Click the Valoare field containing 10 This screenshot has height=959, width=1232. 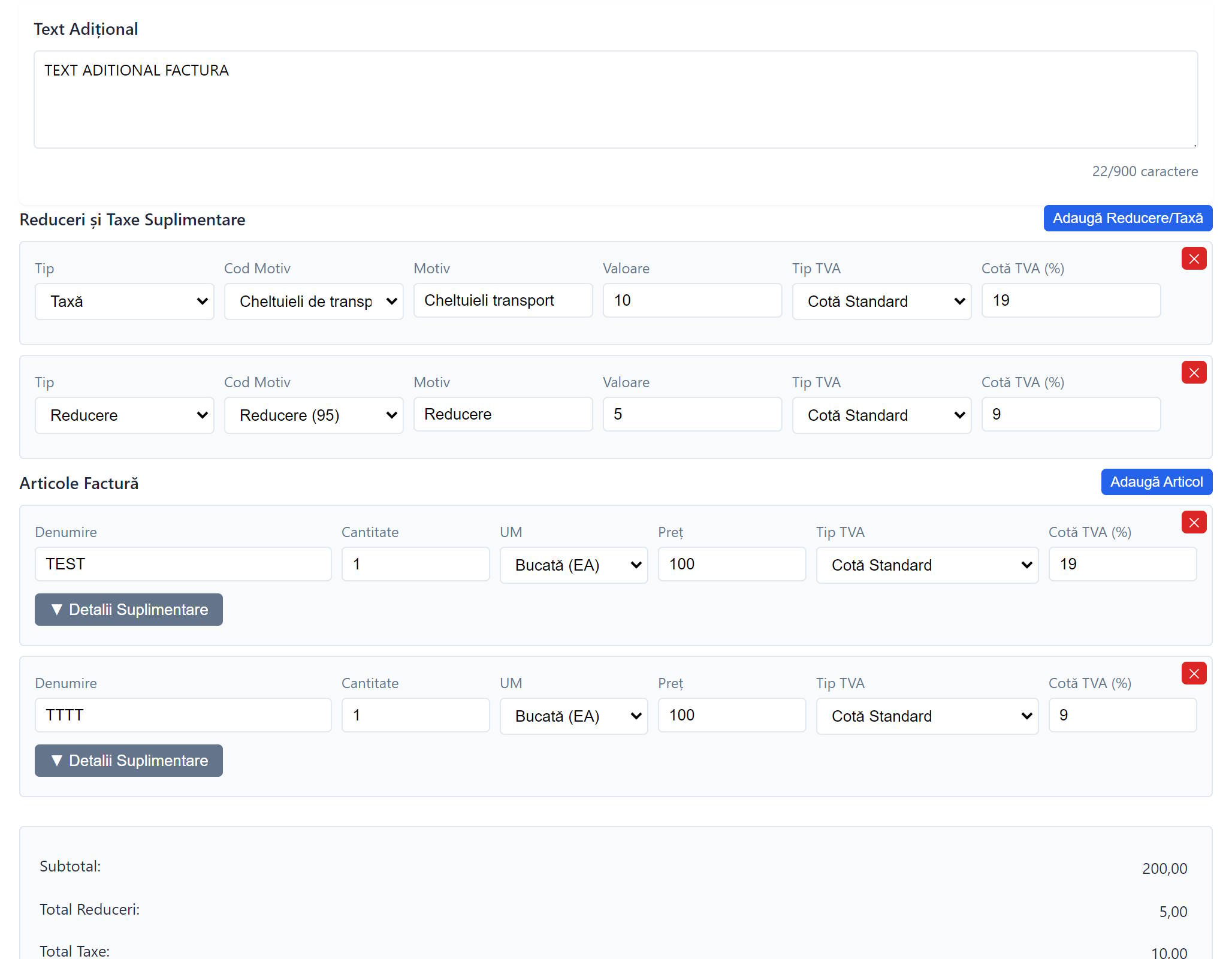[x=692, y=300]
